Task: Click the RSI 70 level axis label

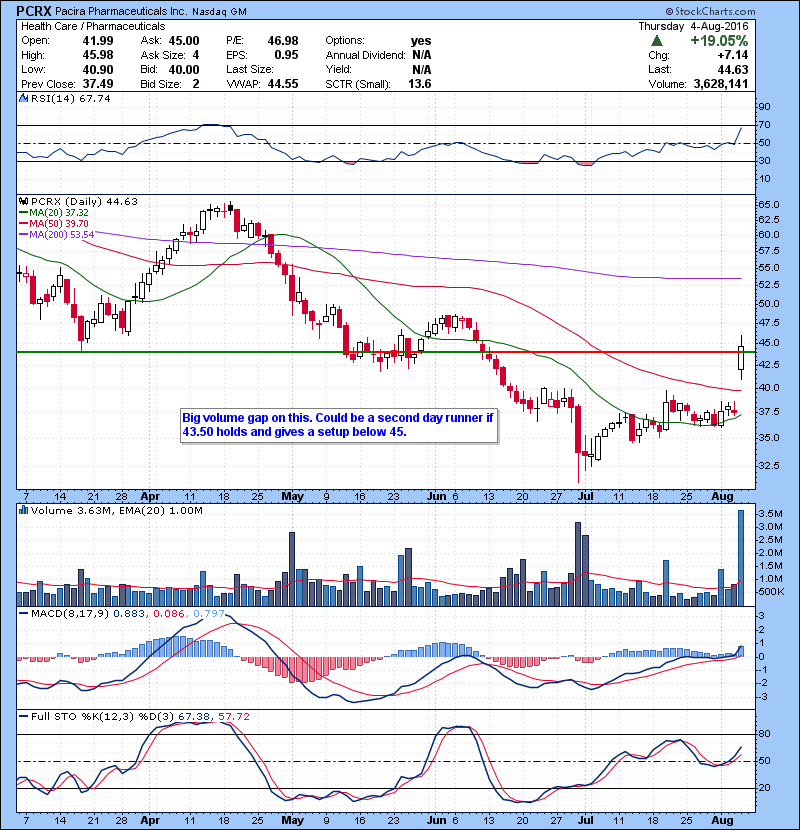Action: (765, 125)
